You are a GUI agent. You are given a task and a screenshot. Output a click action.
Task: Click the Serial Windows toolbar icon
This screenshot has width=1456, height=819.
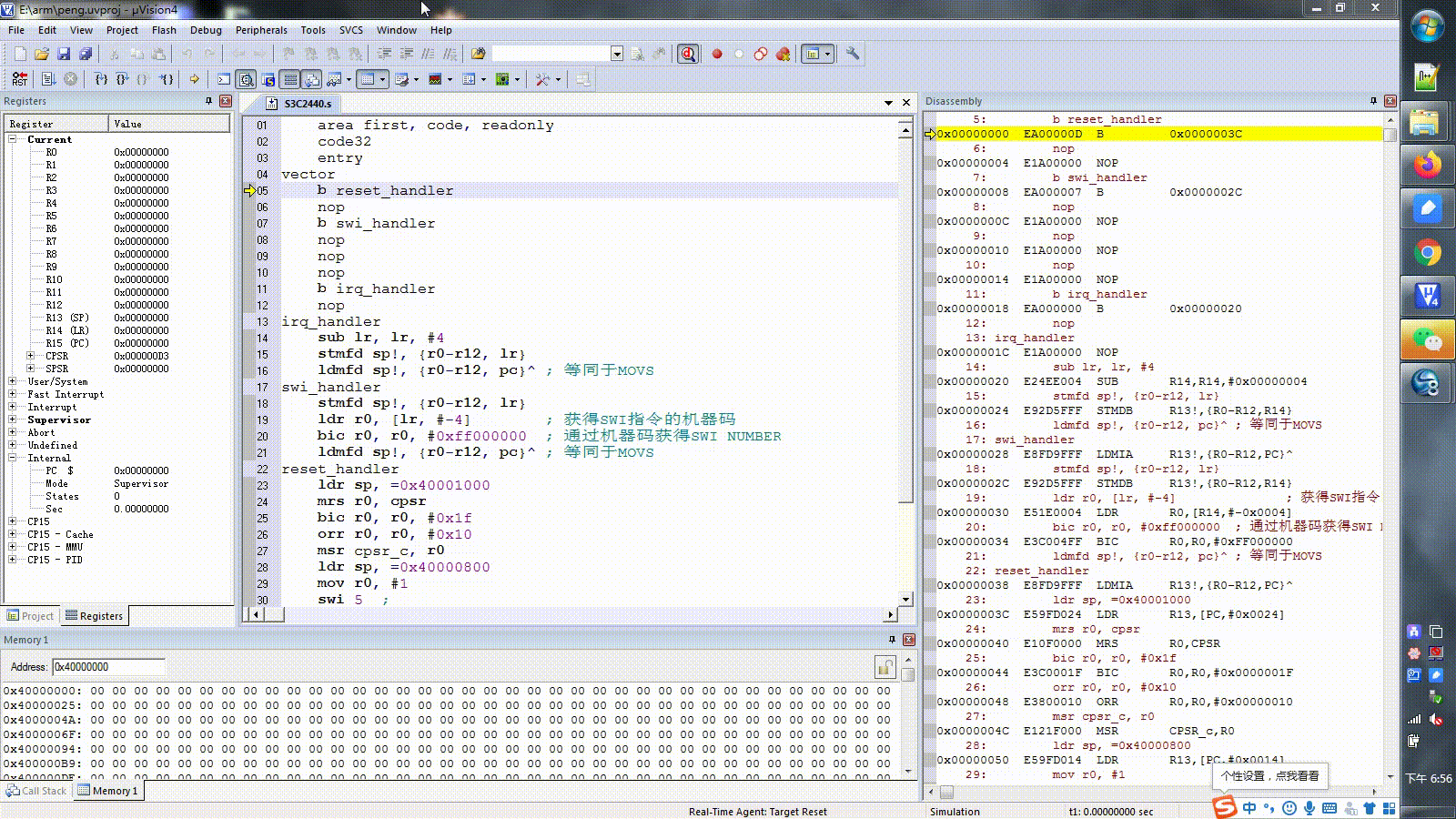coord(402,79)
